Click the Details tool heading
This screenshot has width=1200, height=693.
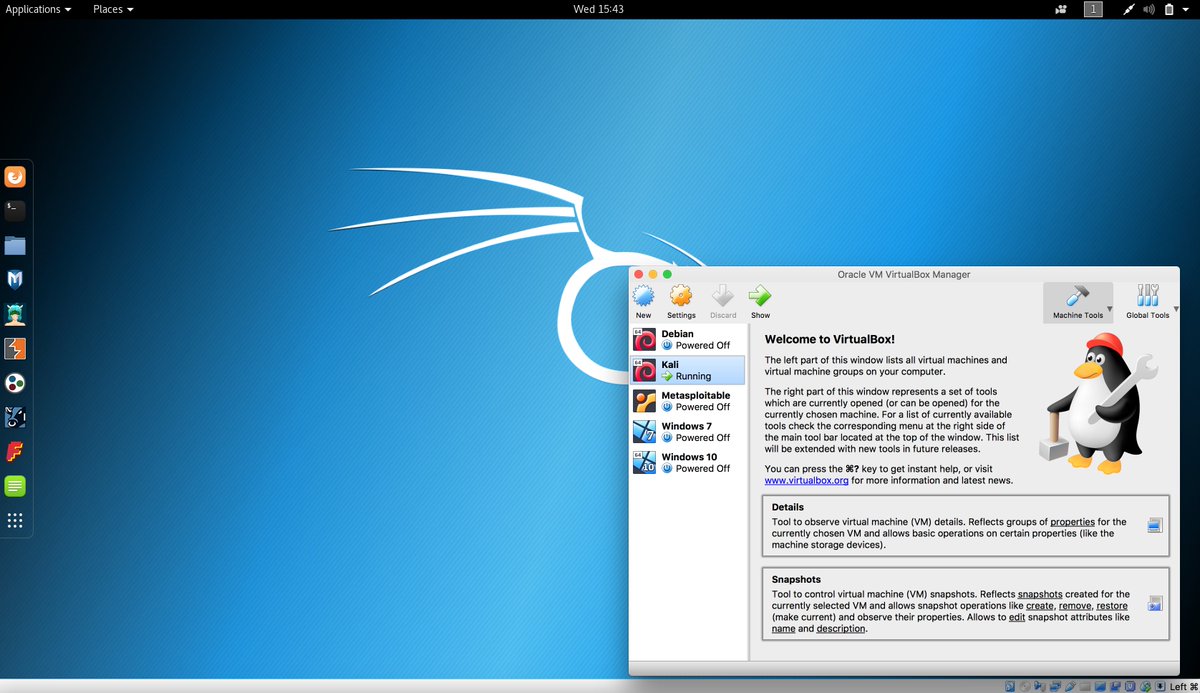[x=788, y=507]
